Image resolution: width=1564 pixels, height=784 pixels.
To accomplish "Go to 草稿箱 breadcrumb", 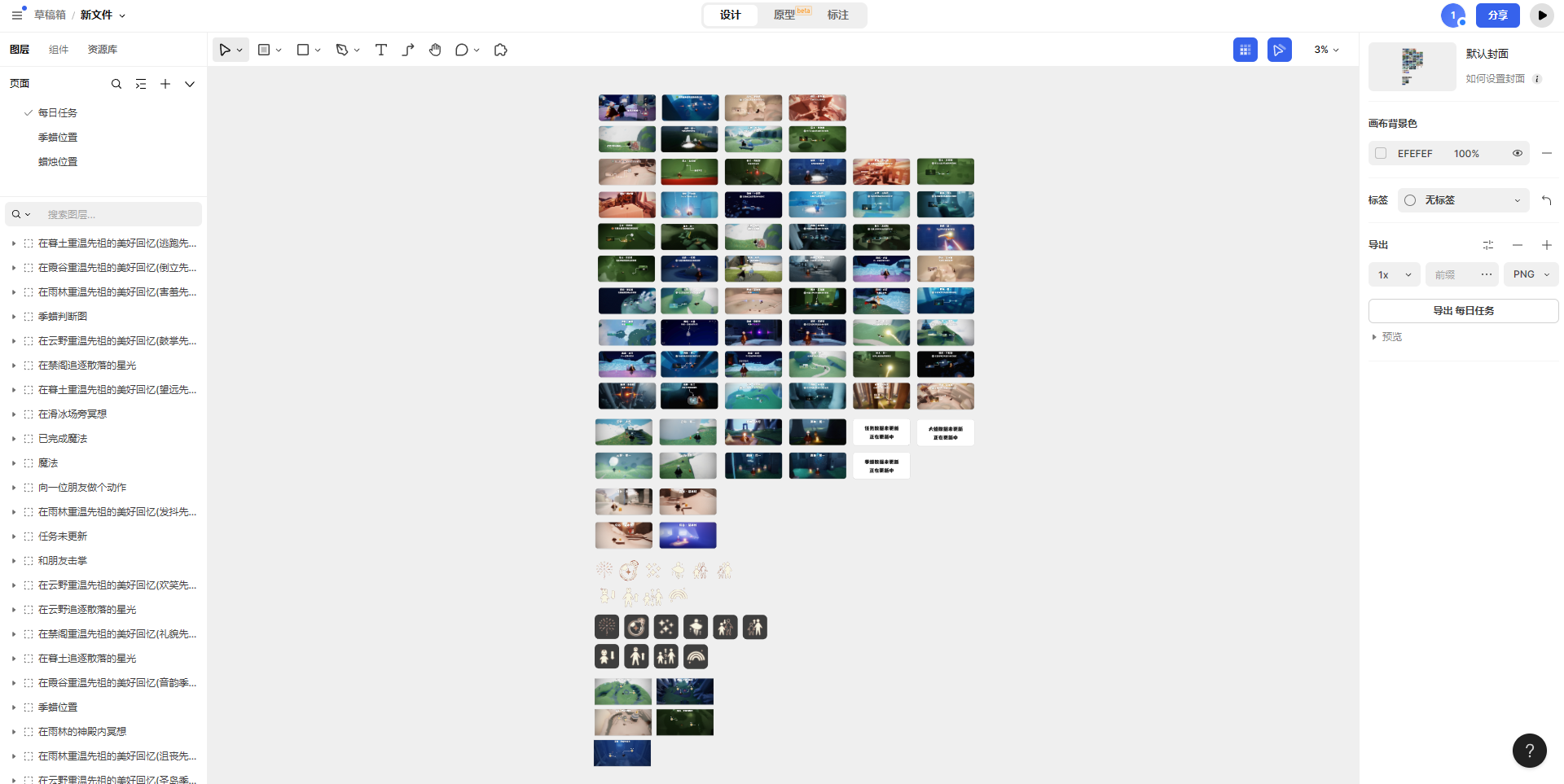I will (50, 15).
